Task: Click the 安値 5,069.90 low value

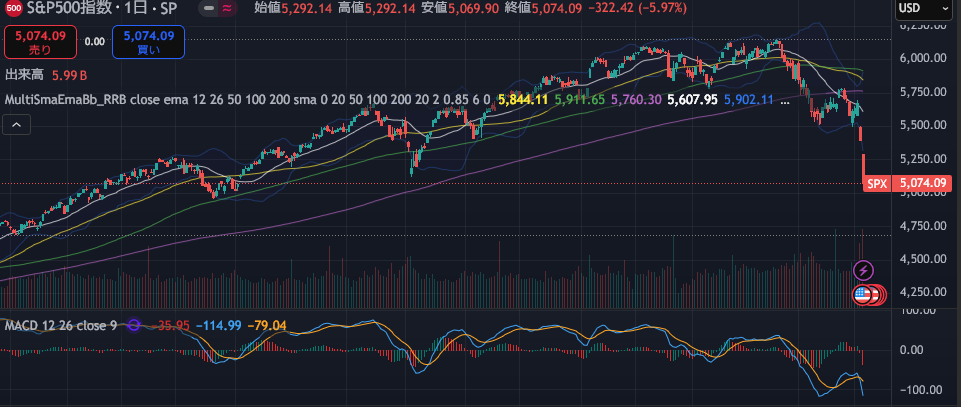Action: (x=460, y=9)
